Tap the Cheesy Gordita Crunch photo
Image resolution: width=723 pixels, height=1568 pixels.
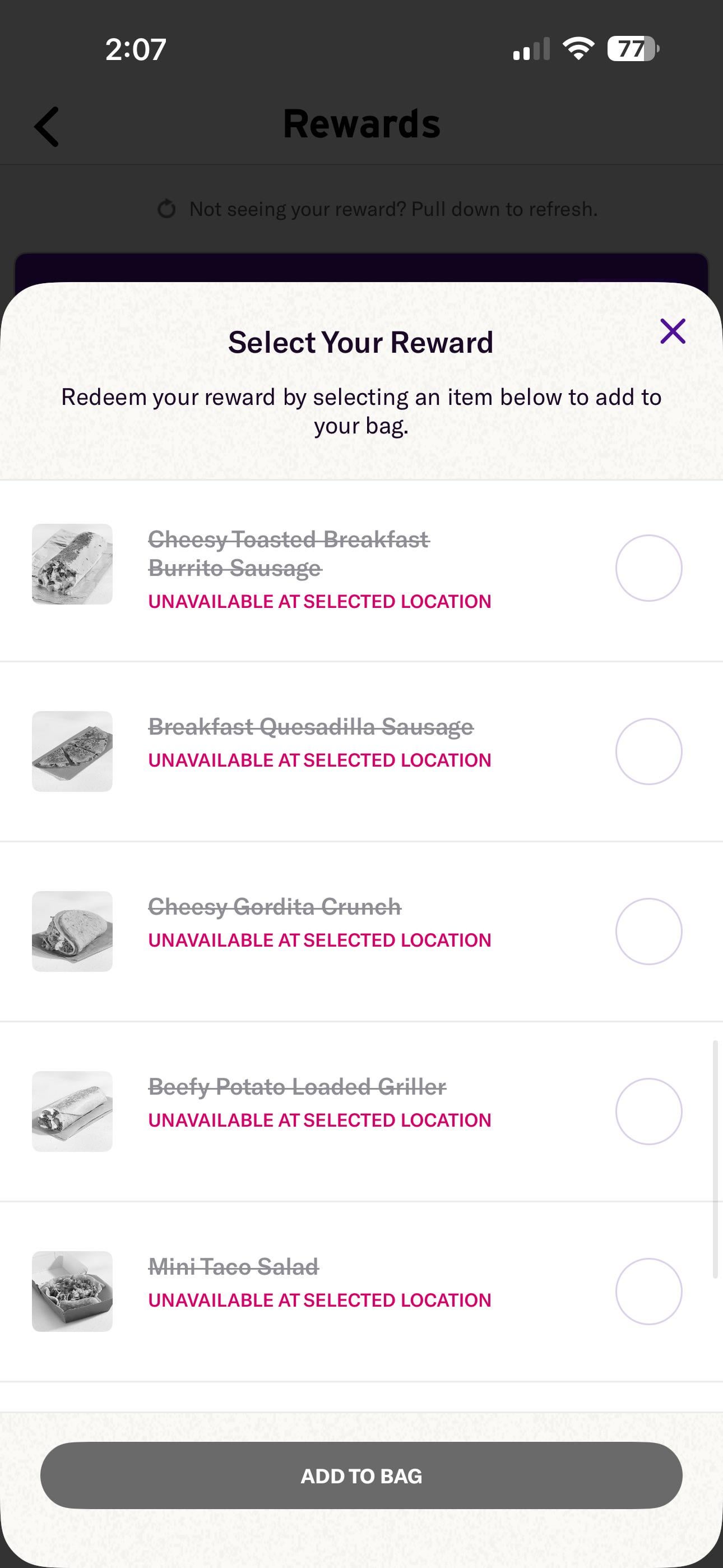72,931
